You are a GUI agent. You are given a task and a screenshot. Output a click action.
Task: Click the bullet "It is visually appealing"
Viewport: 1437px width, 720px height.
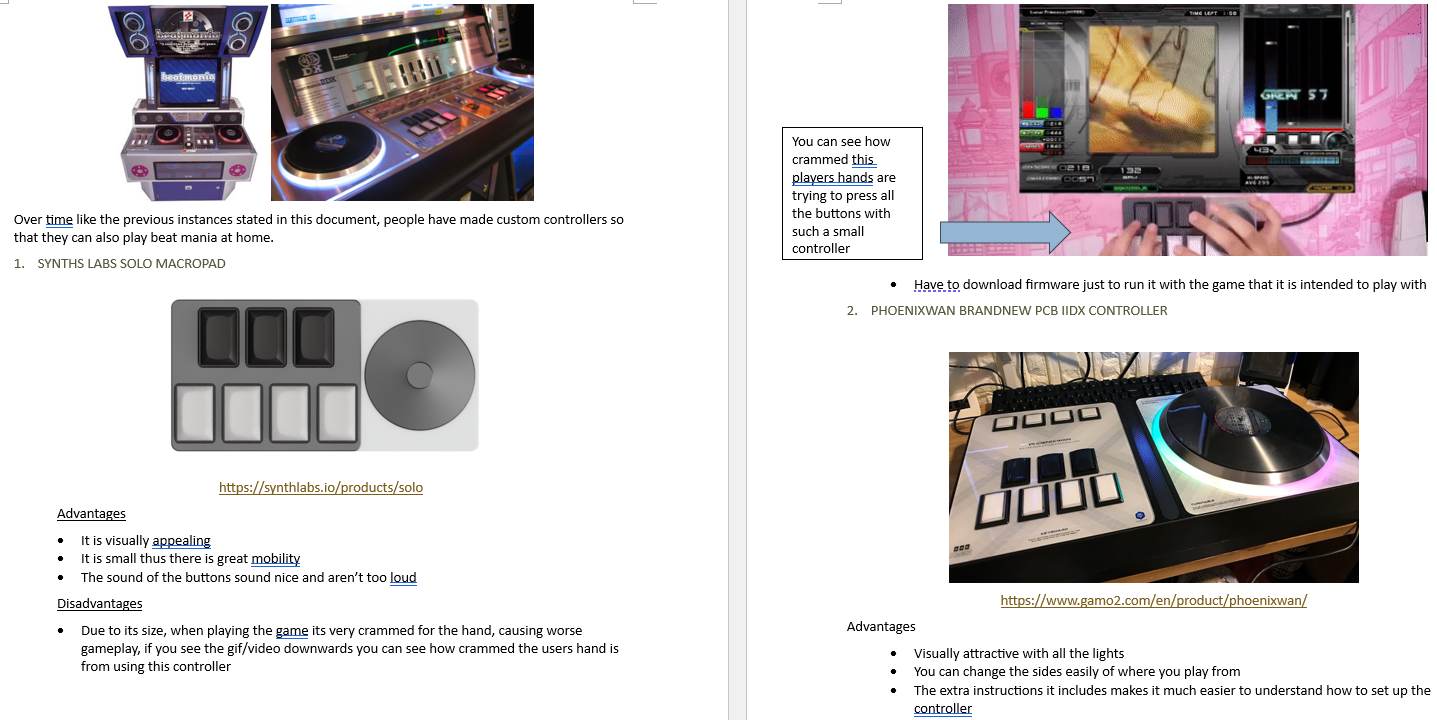tap(146, 541)
